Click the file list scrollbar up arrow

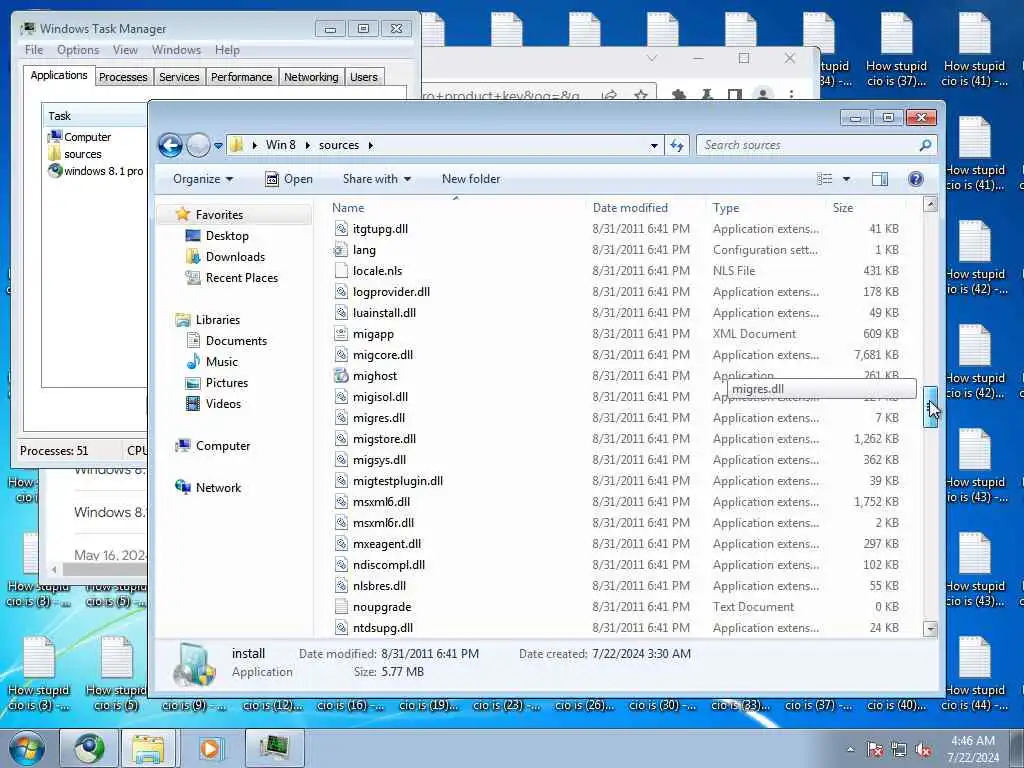[x=930, y=205]
